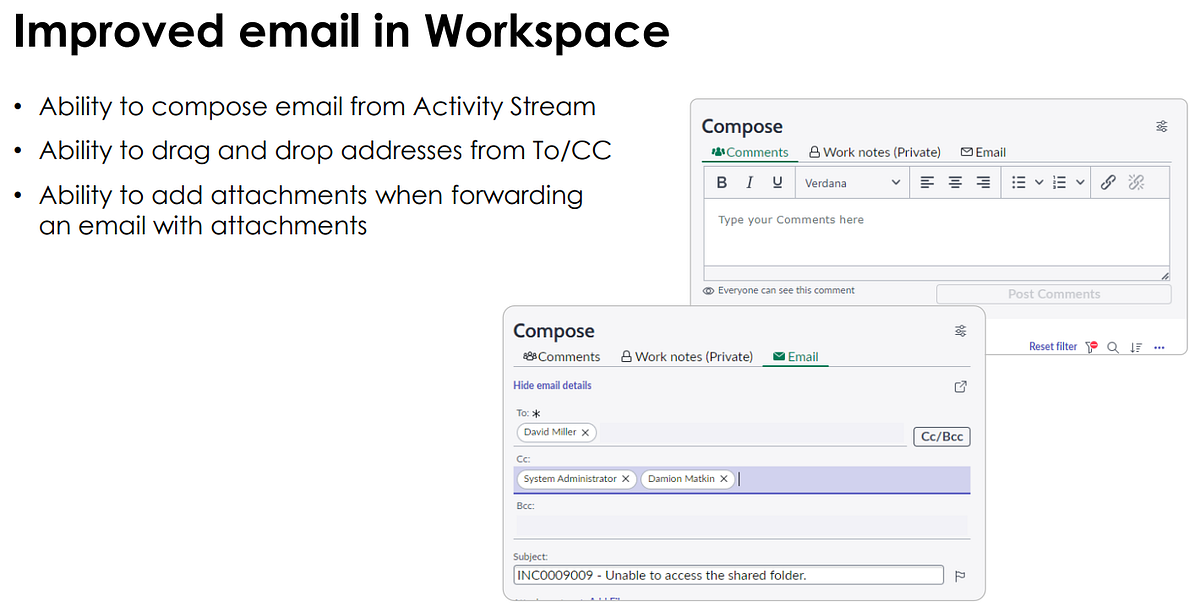
Task: Click the unlink icon in the toolbar
Action: click(1136, 183)
